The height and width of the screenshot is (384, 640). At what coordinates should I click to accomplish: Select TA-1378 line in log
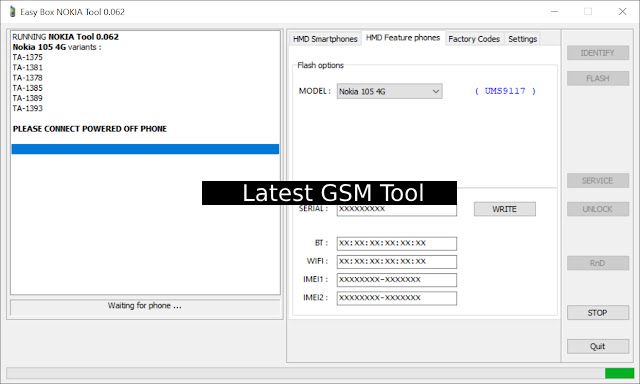click(27, 78)
